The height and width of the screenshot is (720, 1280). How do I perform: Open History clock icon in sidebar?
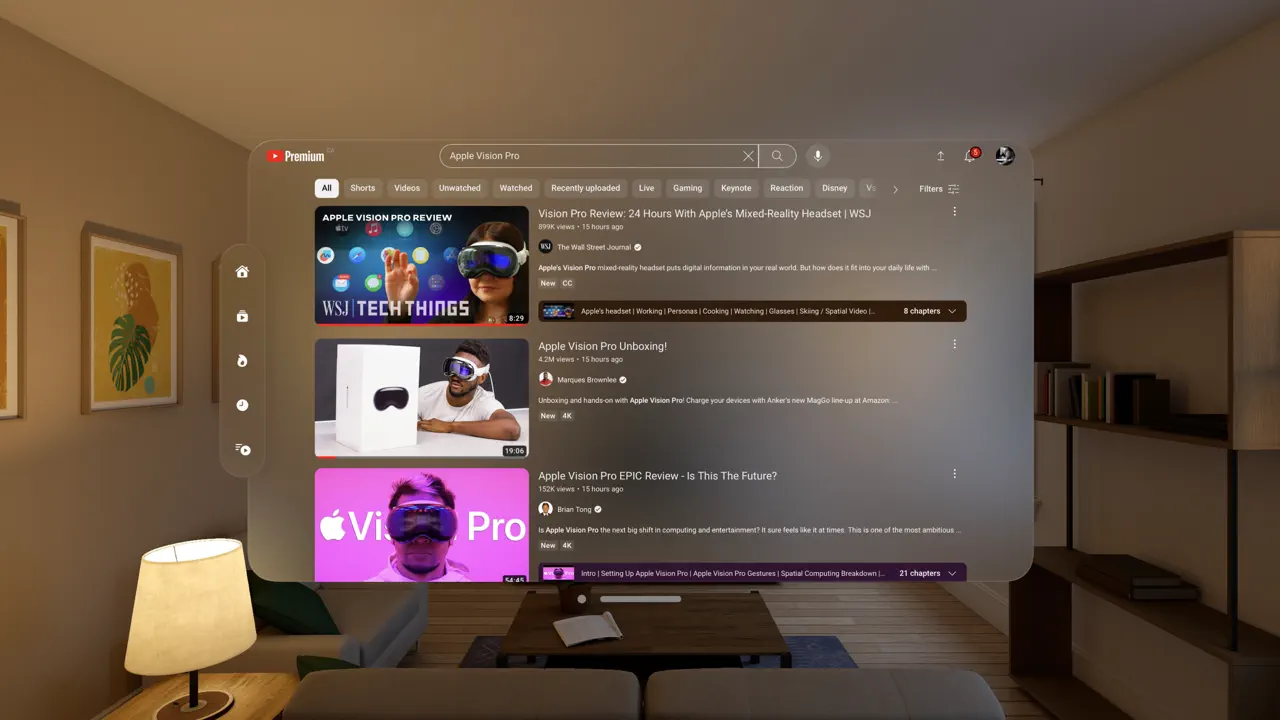[242, 405]
